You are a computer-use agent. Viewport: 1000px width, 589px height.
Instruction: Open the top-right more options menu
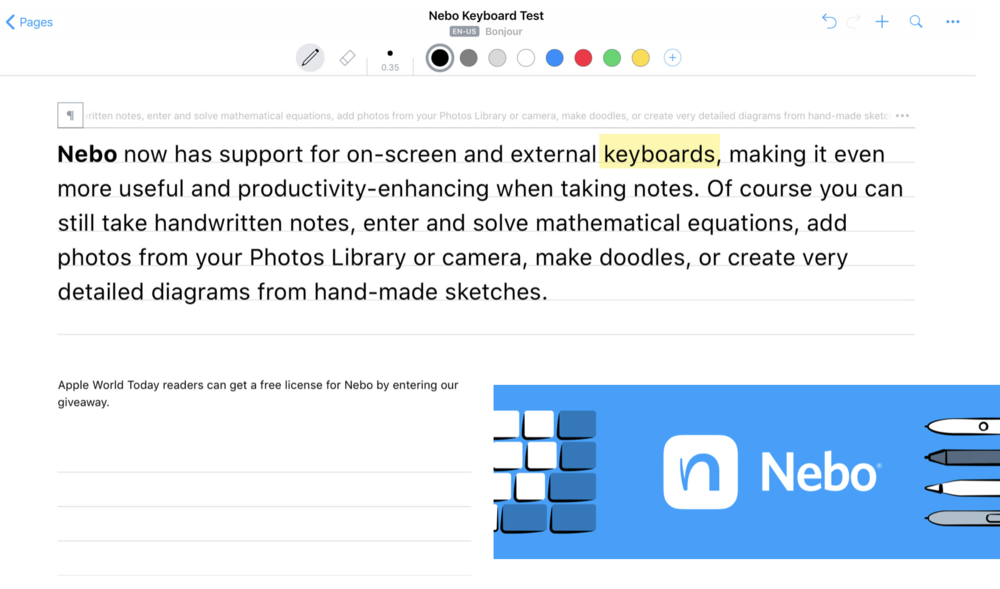pos(953,22)
